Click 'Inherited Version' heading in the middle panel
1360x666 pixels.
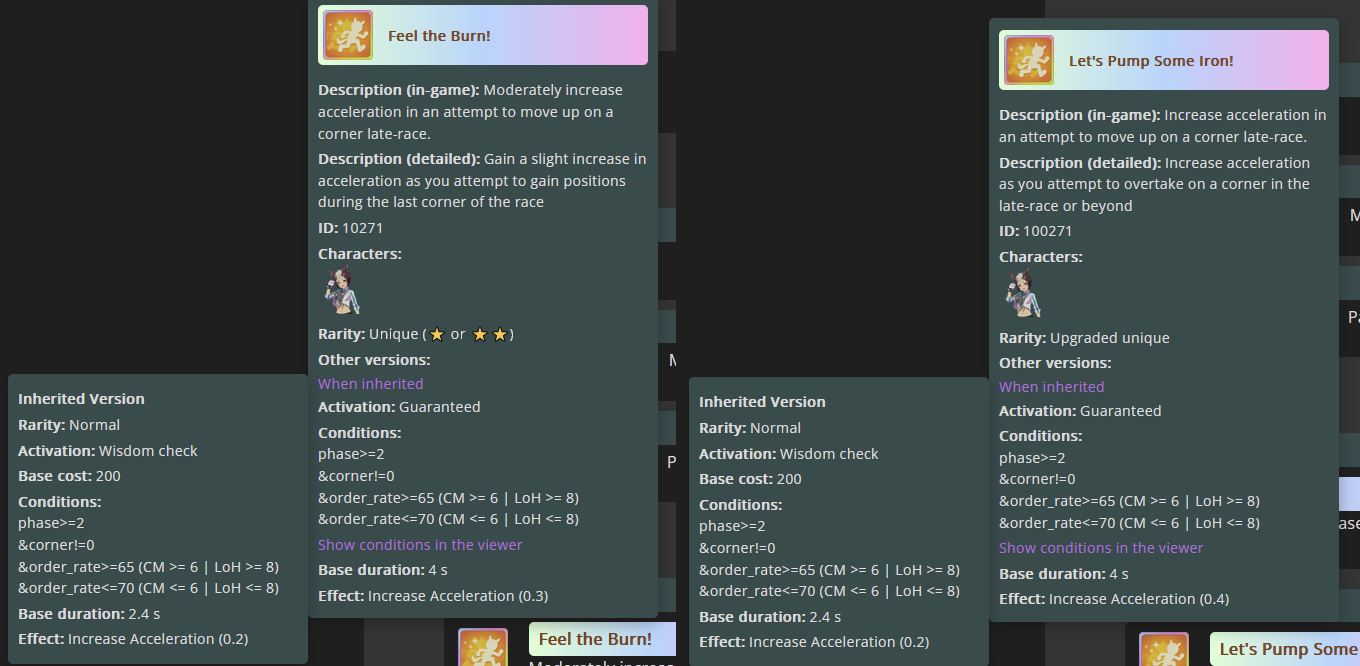[762, 402]
